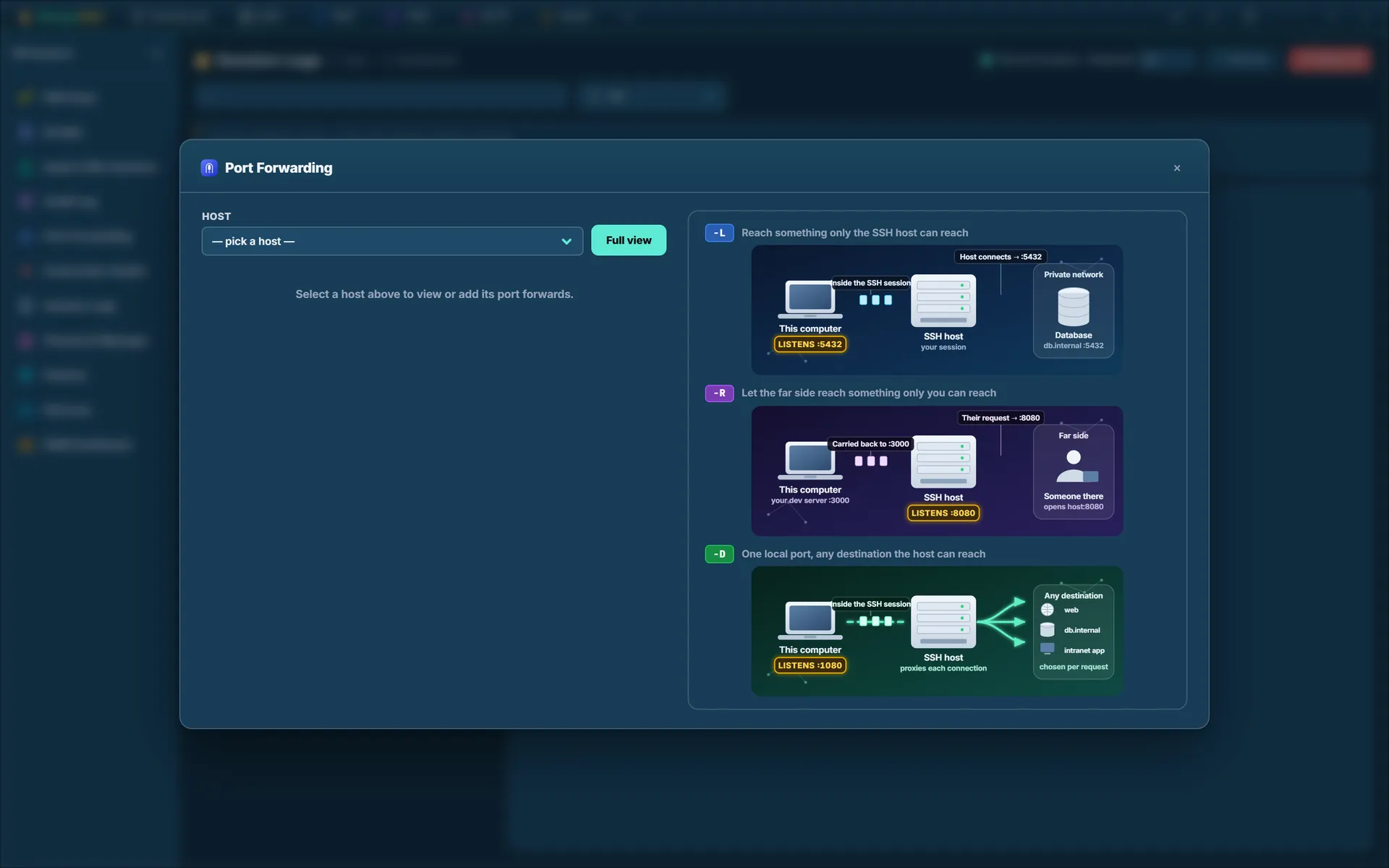The width and height of the screenshot is (1389, 868).
Task: Click the HOST field label
Action: coord(216,216)
